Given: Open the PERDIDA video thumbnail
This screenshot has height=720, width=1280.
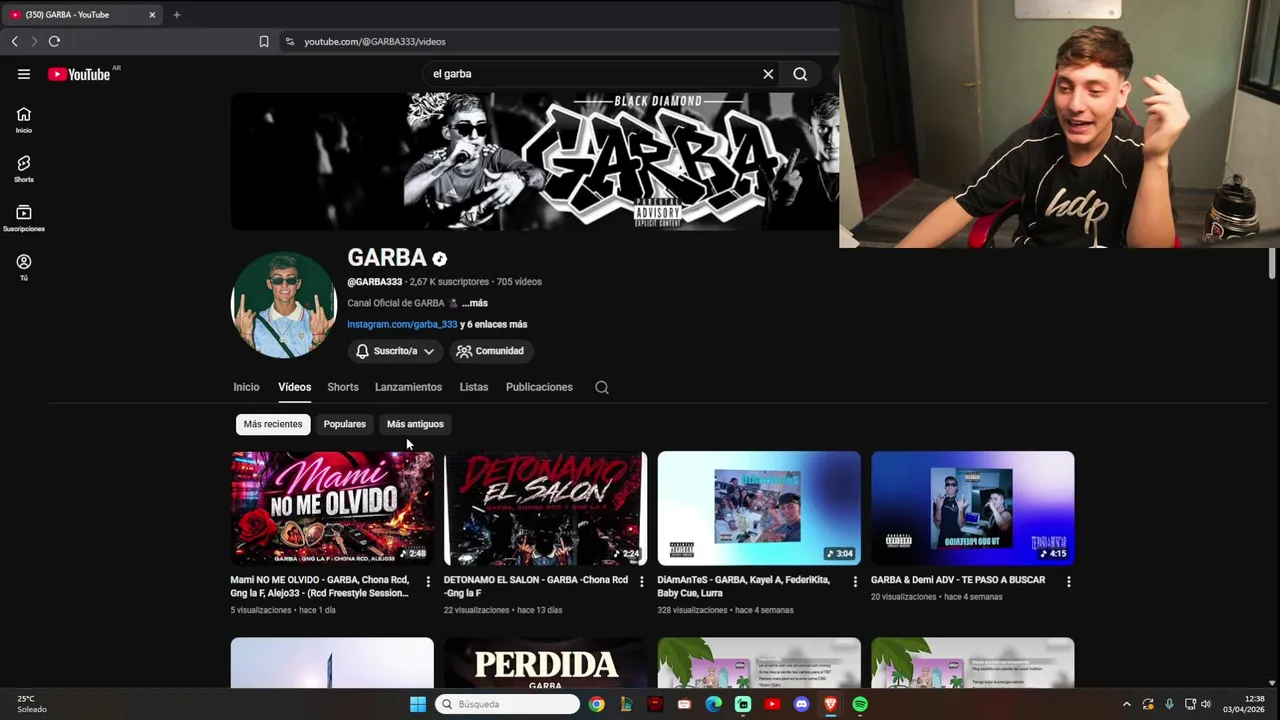Looking at the screenshot, I should 545,663.
